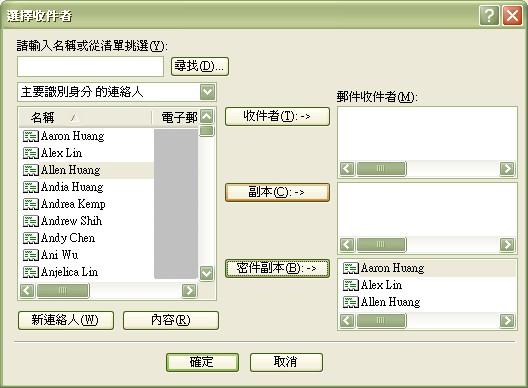Click the contact card icon beside Anjelica Lin
The image size is (528, 388).
(31, 272)
